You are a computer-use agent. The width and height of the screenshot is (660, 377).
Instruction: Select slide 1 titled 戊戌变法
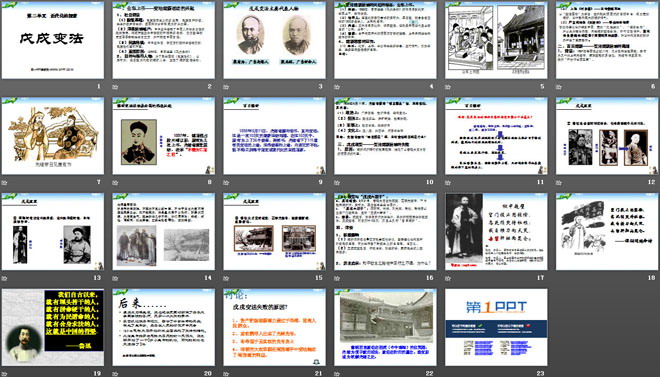click(x=53, y=40)
